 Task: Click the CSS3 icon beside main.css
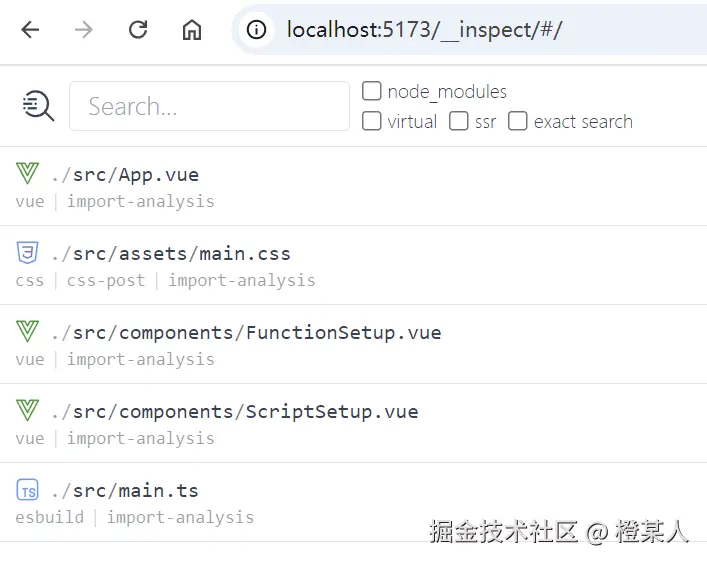pos(27,252)
